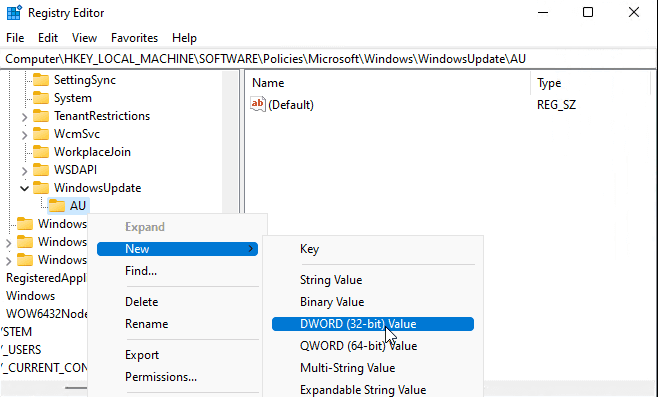Click the AU key folder icon
658x397 pixels.
tap(57, 206)
